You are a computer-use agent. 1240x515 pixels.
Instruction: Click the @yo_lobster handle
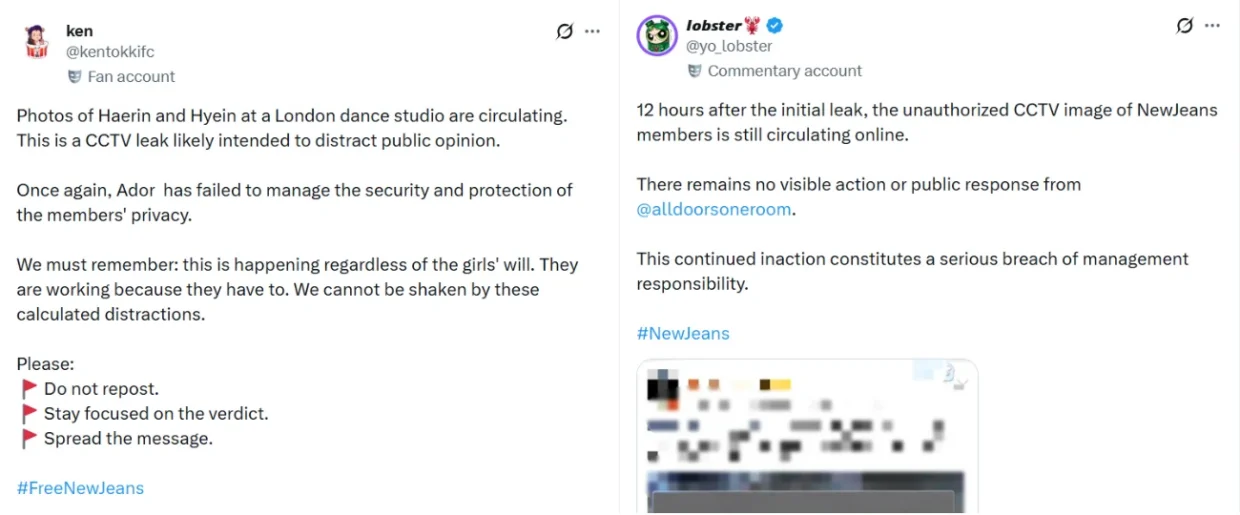tap(729, 46)
